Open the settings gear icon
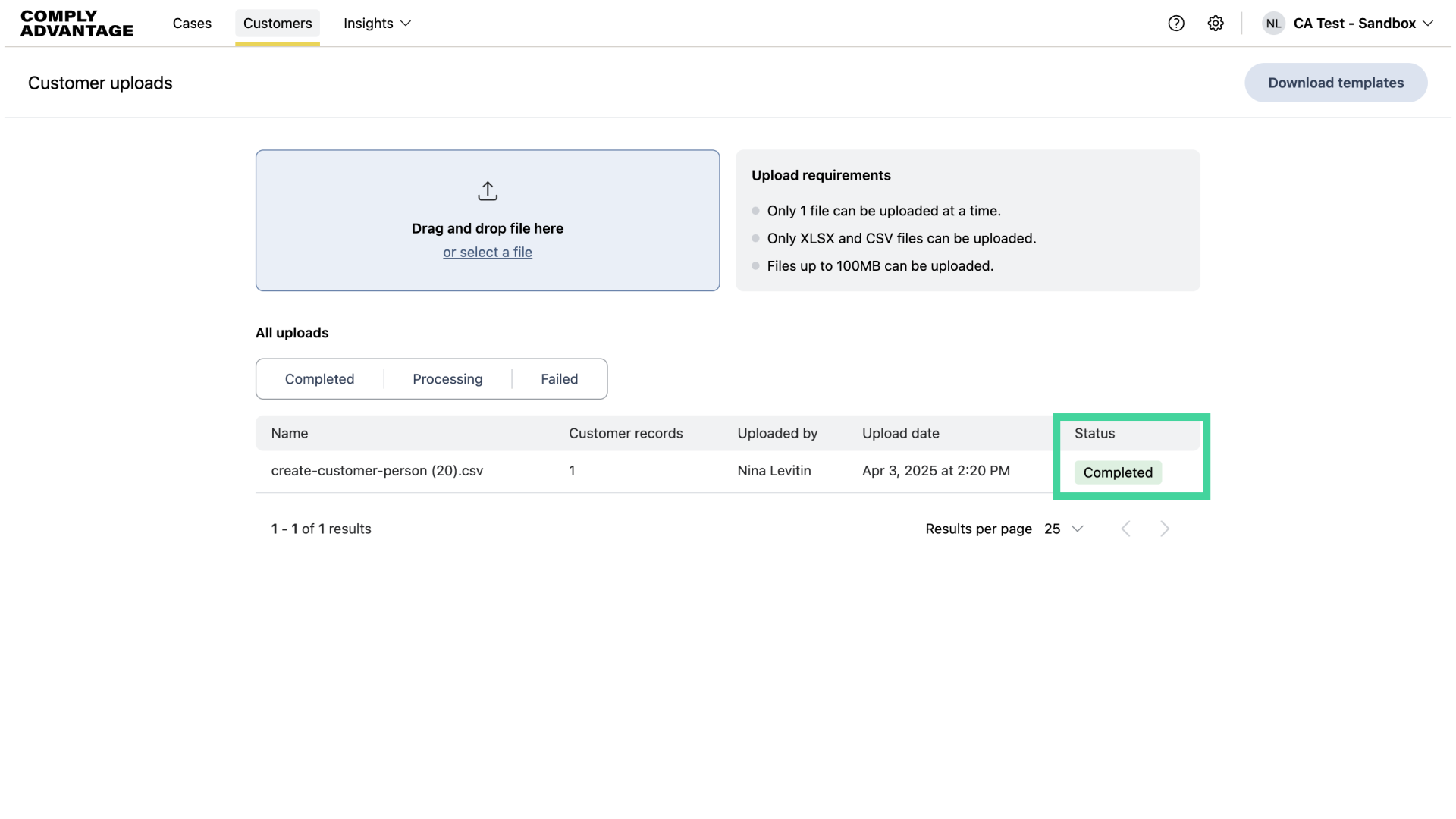 (1216, 24)
